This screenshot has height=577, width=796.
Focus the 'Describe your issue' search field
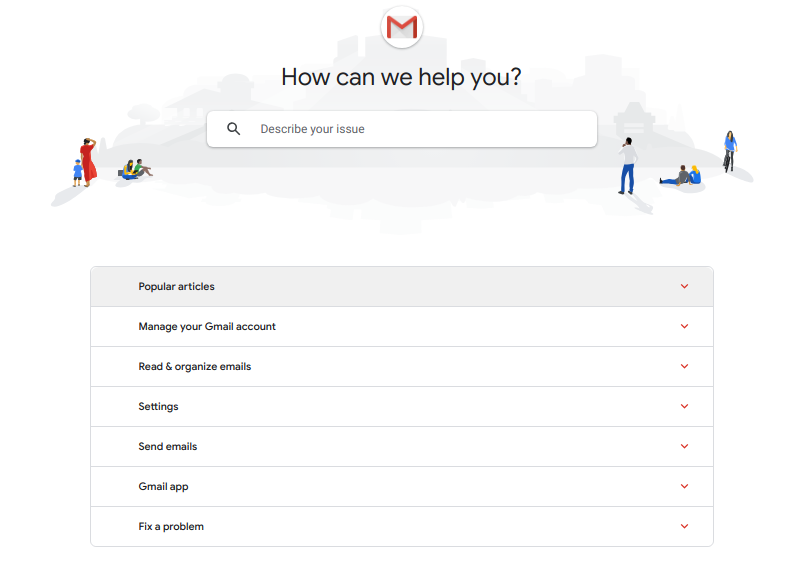pyautogui.click(x=402, y=129)
